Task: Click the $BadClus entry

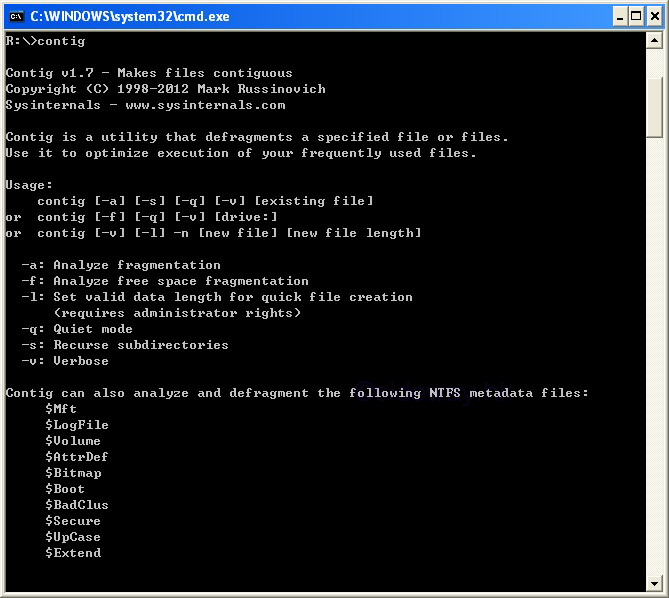Action: pyautogui.click(x=77, y=505)
